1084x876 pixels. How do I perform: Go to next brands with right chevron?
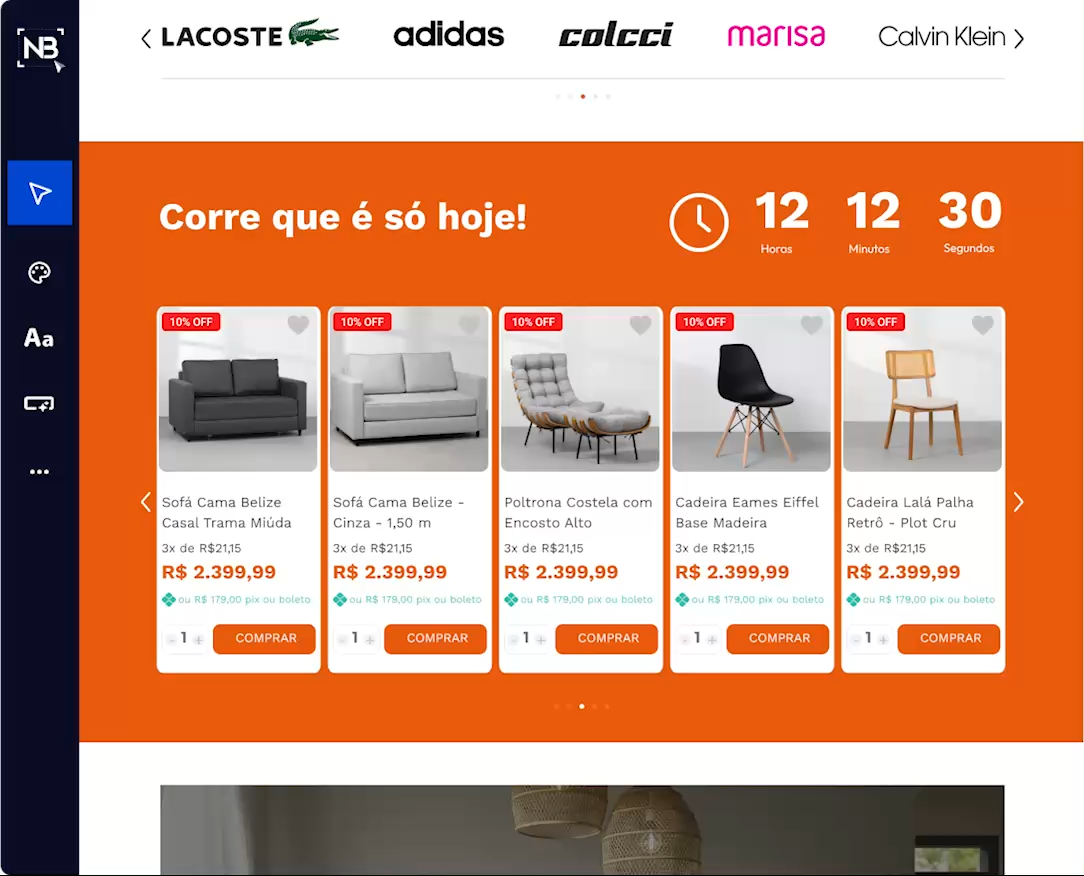tap(1019, 38)
